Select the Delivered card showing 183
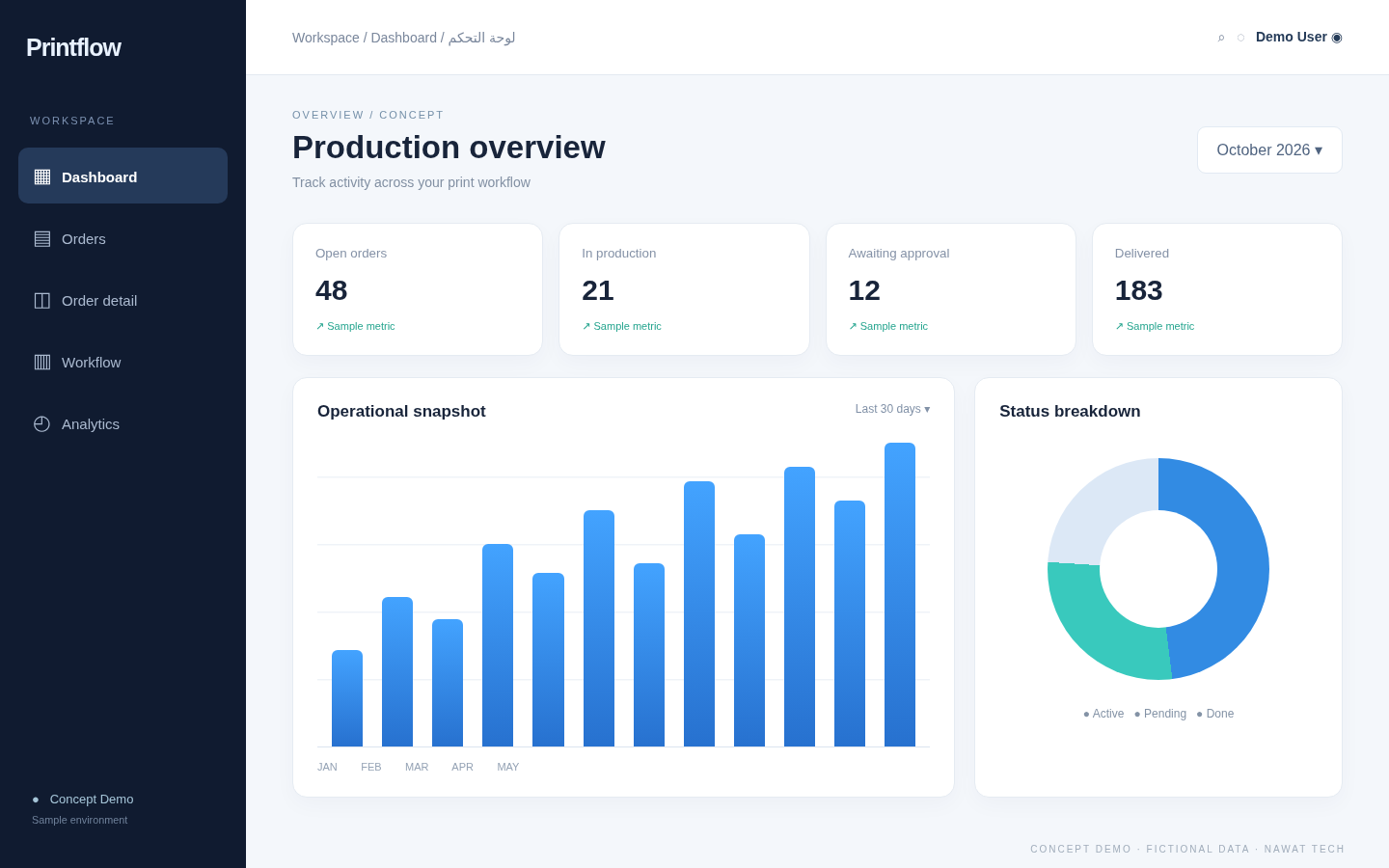The image size is (1389, 868). [1217, 289]
